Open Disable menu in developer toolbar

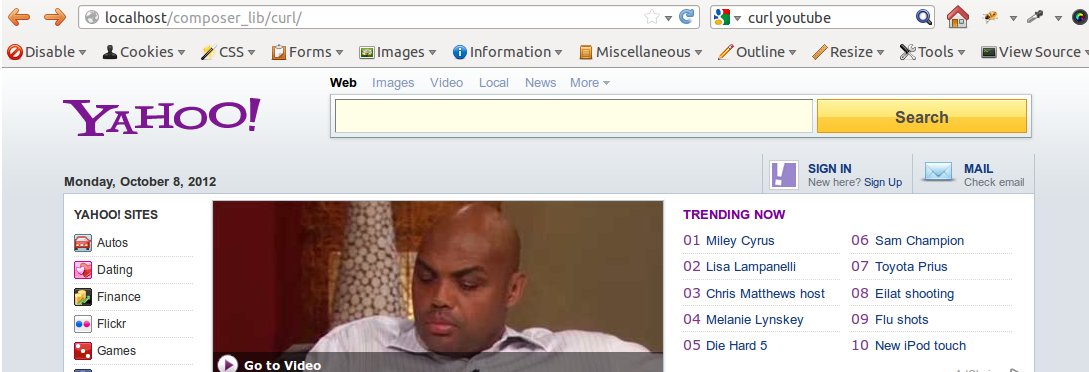pos(47,52)
